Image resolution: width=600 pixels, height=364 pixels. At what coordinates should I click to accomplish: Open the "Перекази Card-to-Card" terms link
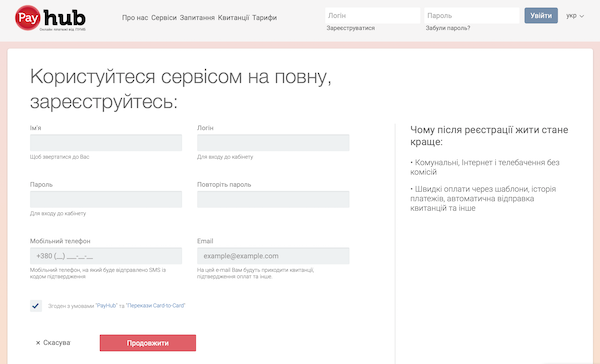pos(155,305)
